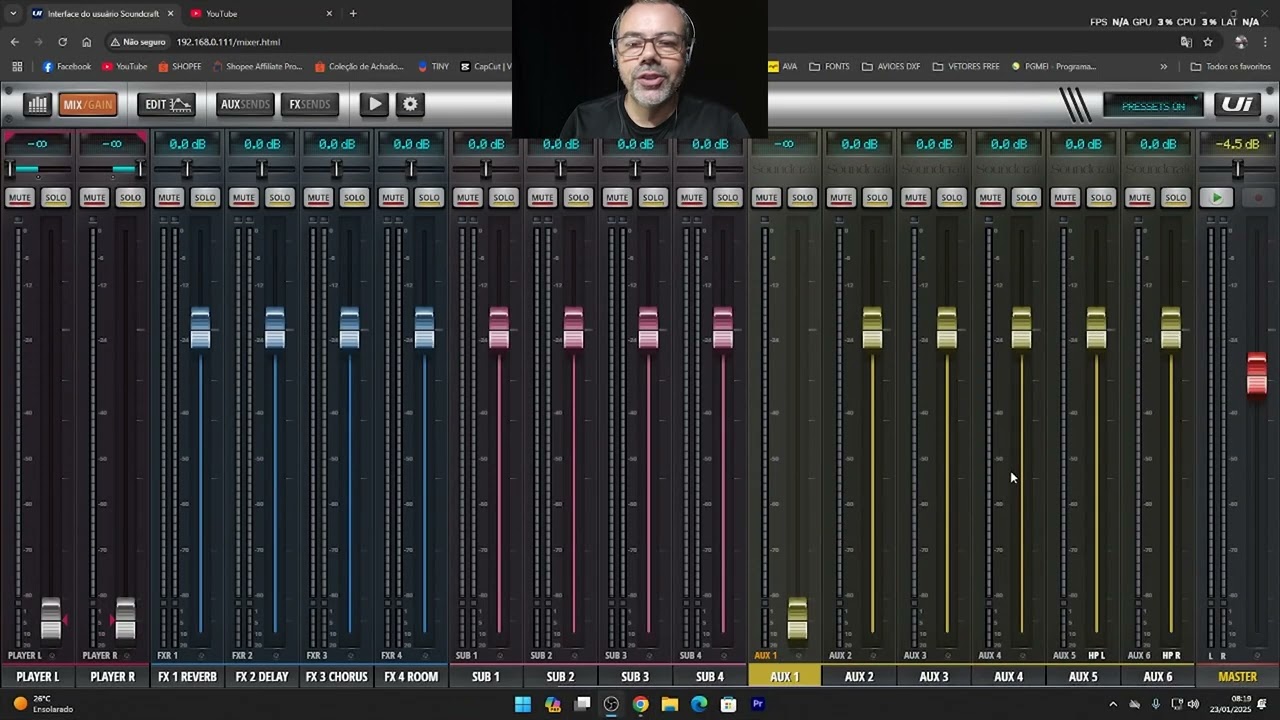Viewport: 1280px width, 720px height.
Task: Click the volume icon in system tray
Action: pyautogui.click(x=1193, y=704)
